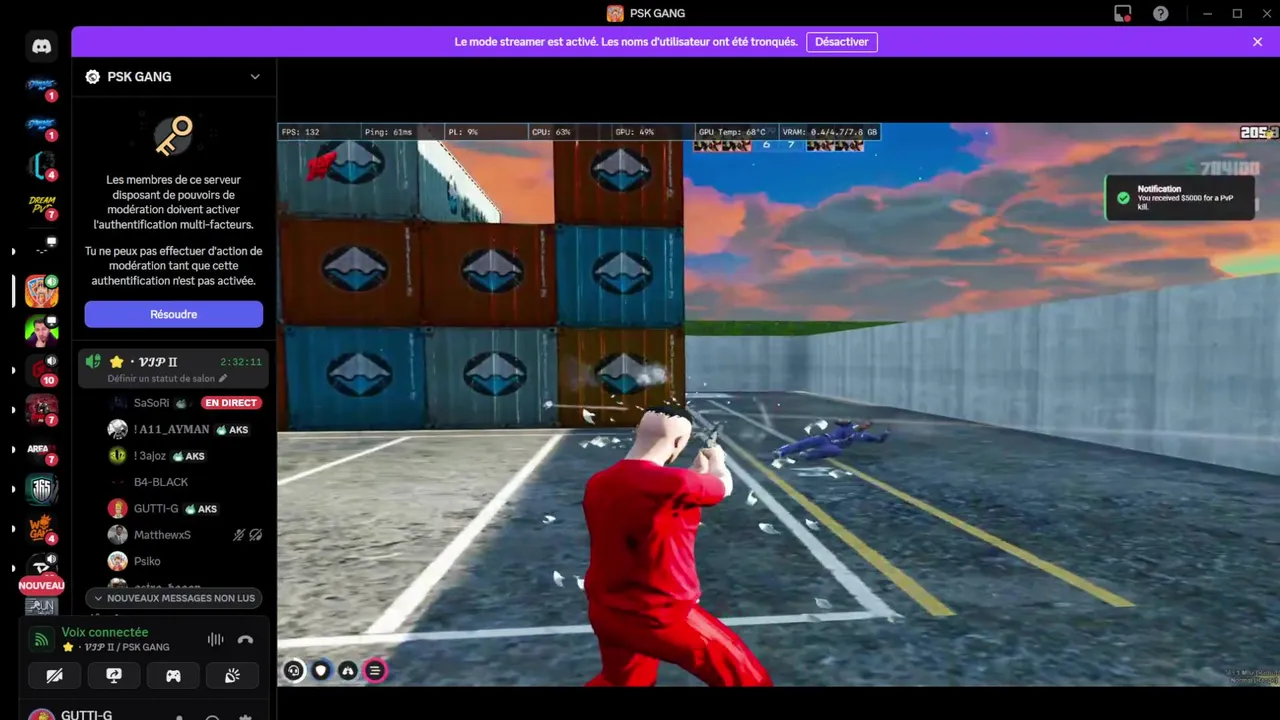Click the live stream video of SaSoRi

(778, 404)
